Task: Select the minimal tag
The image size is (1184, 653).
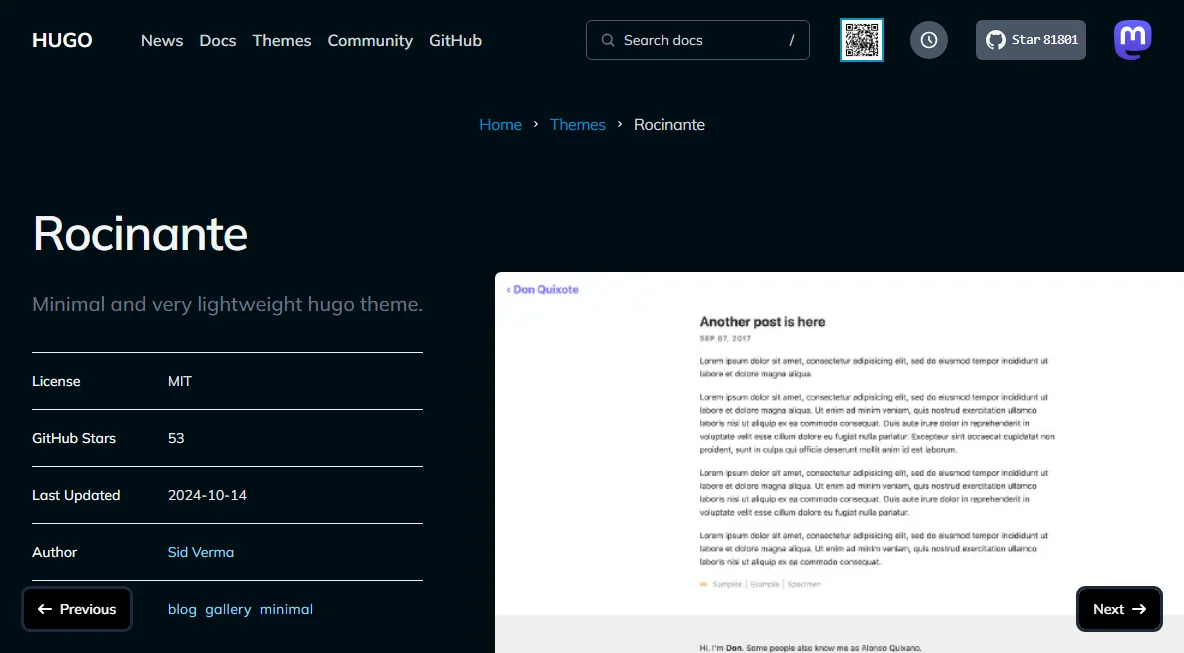Action: point(286,609)
